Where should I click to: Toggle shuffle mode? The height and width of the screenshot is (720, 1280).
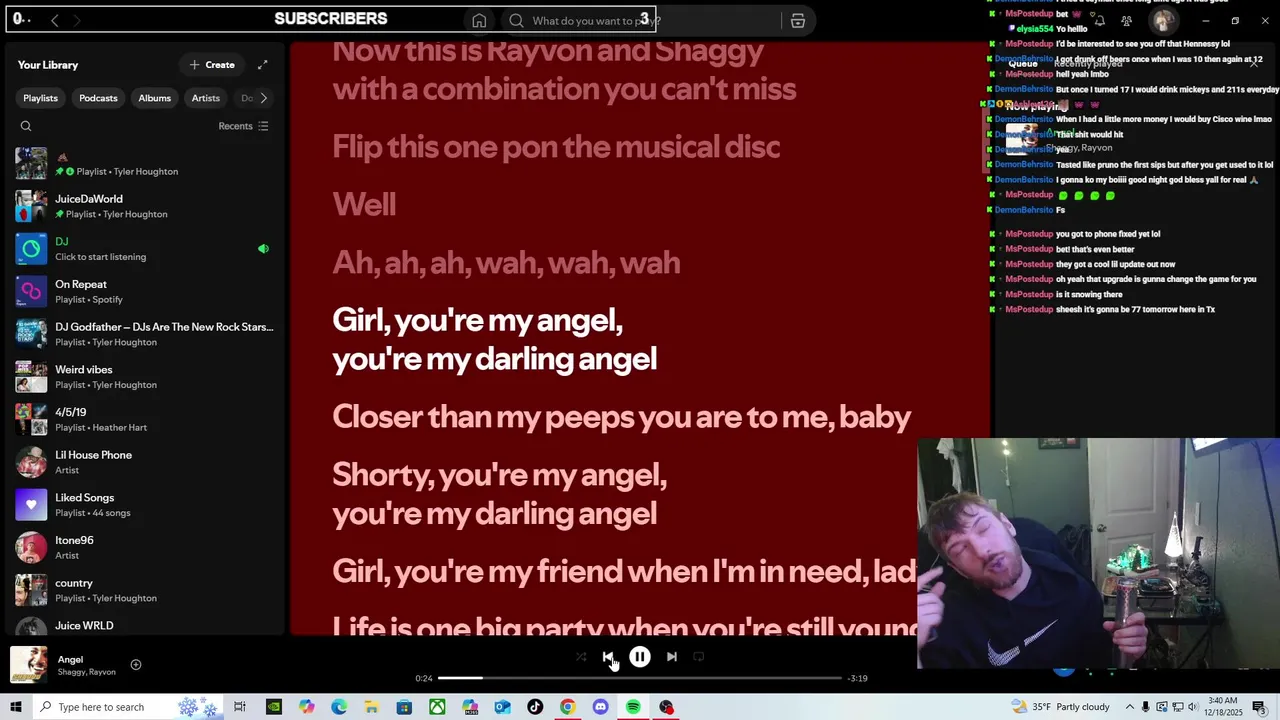point(581,657)
